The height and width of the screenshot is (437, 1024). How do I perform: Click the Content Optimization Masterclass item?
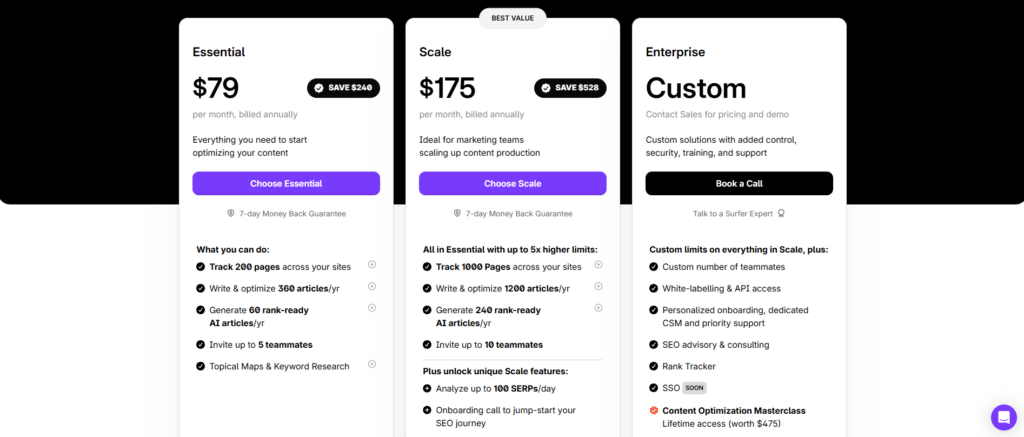(x=734, y=411)
